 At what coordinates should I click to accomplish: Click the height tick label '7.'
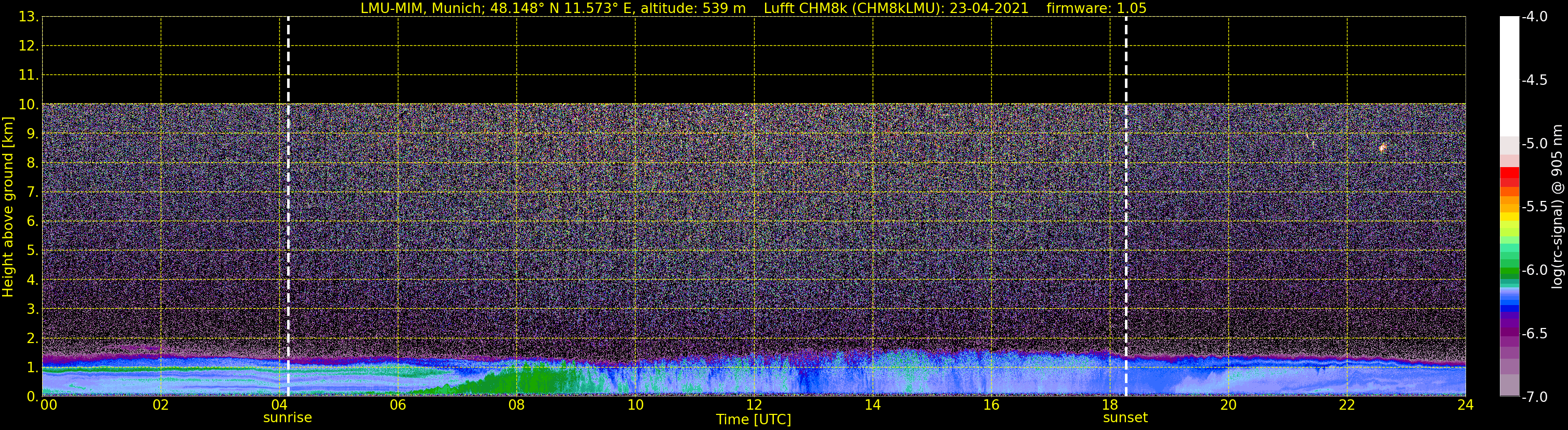click(x=32, y=193)
